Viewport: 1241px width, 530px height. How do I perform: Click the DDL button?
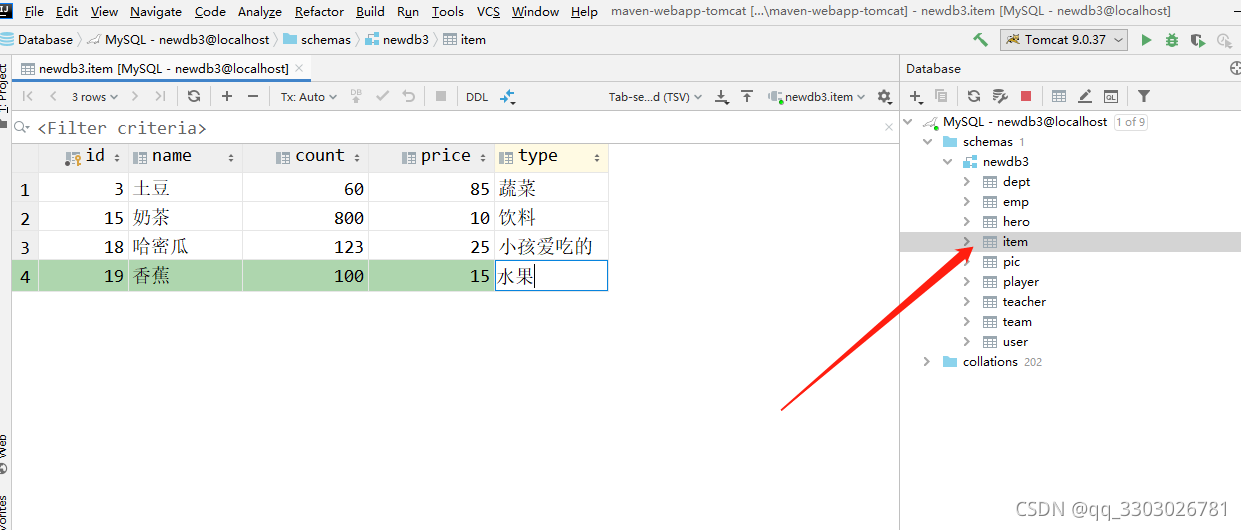pos(477,96)
